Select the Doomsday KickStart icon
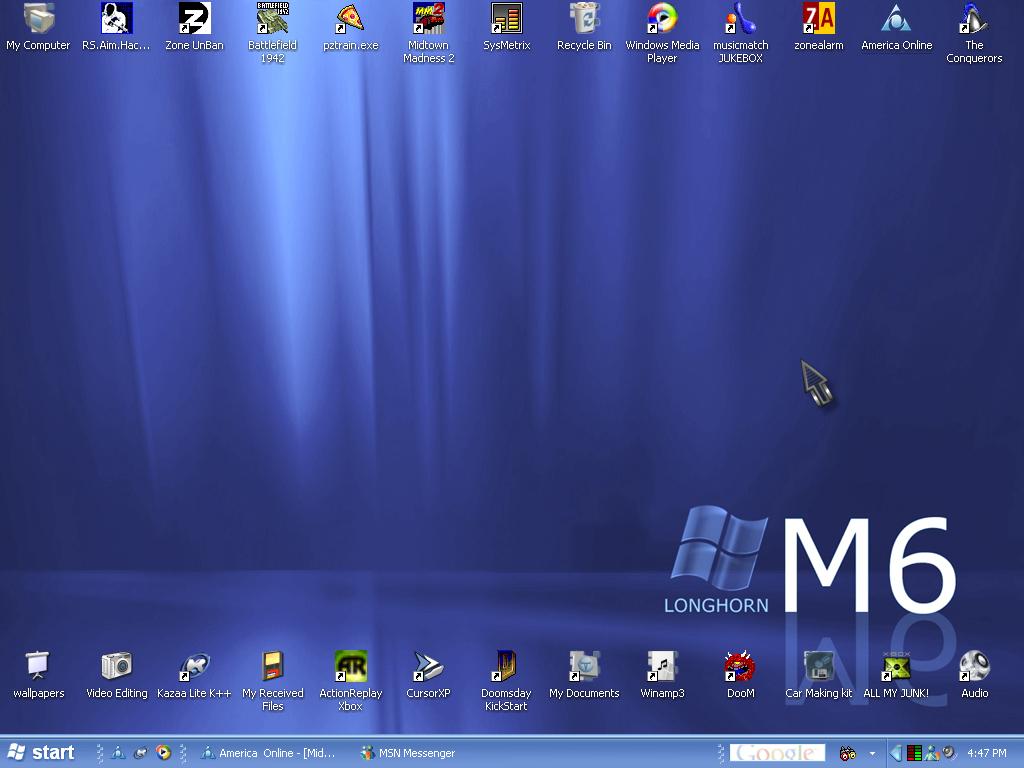The image size is (1024, 768). 506,667
